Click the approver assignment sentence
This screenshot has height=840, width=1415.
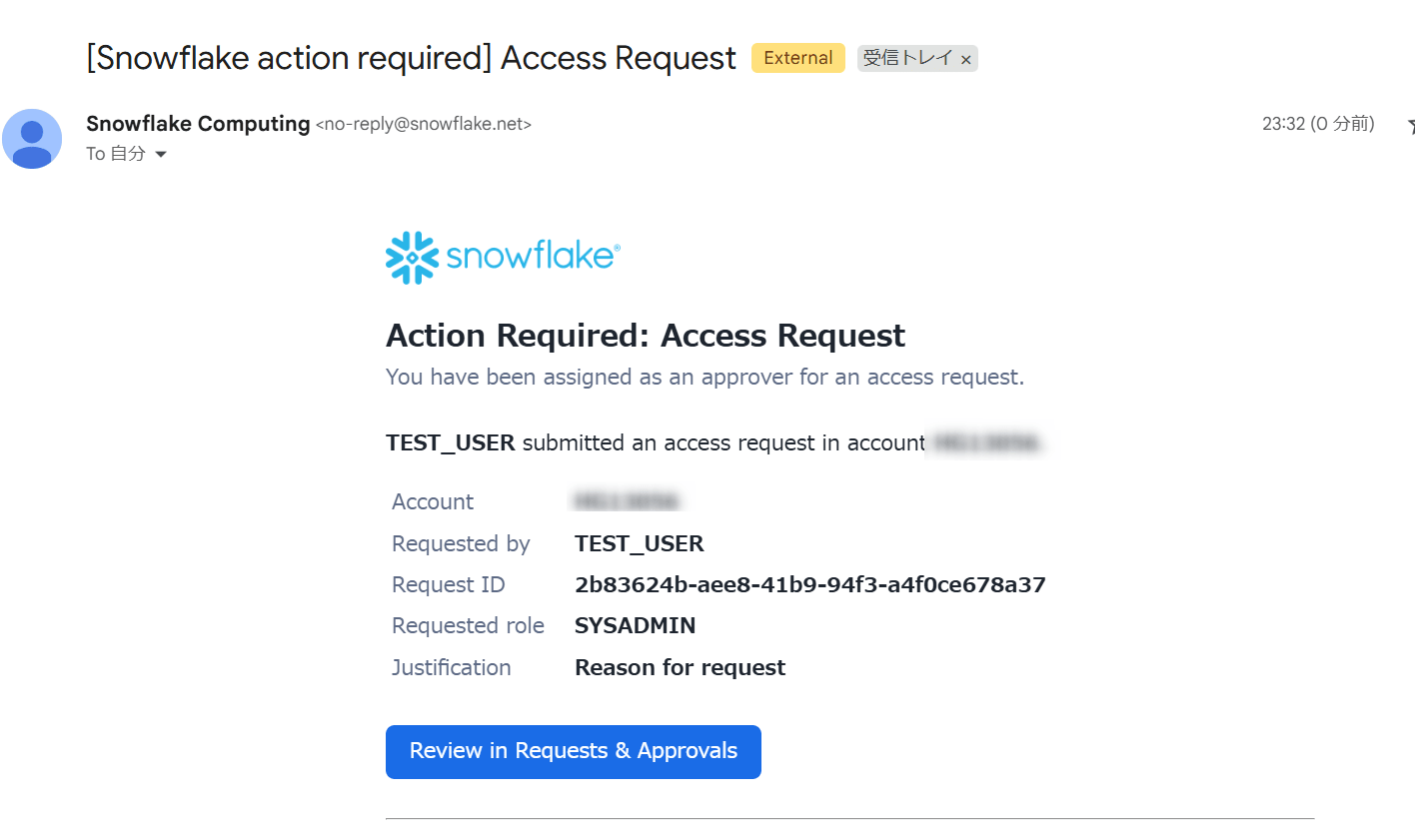706,377
